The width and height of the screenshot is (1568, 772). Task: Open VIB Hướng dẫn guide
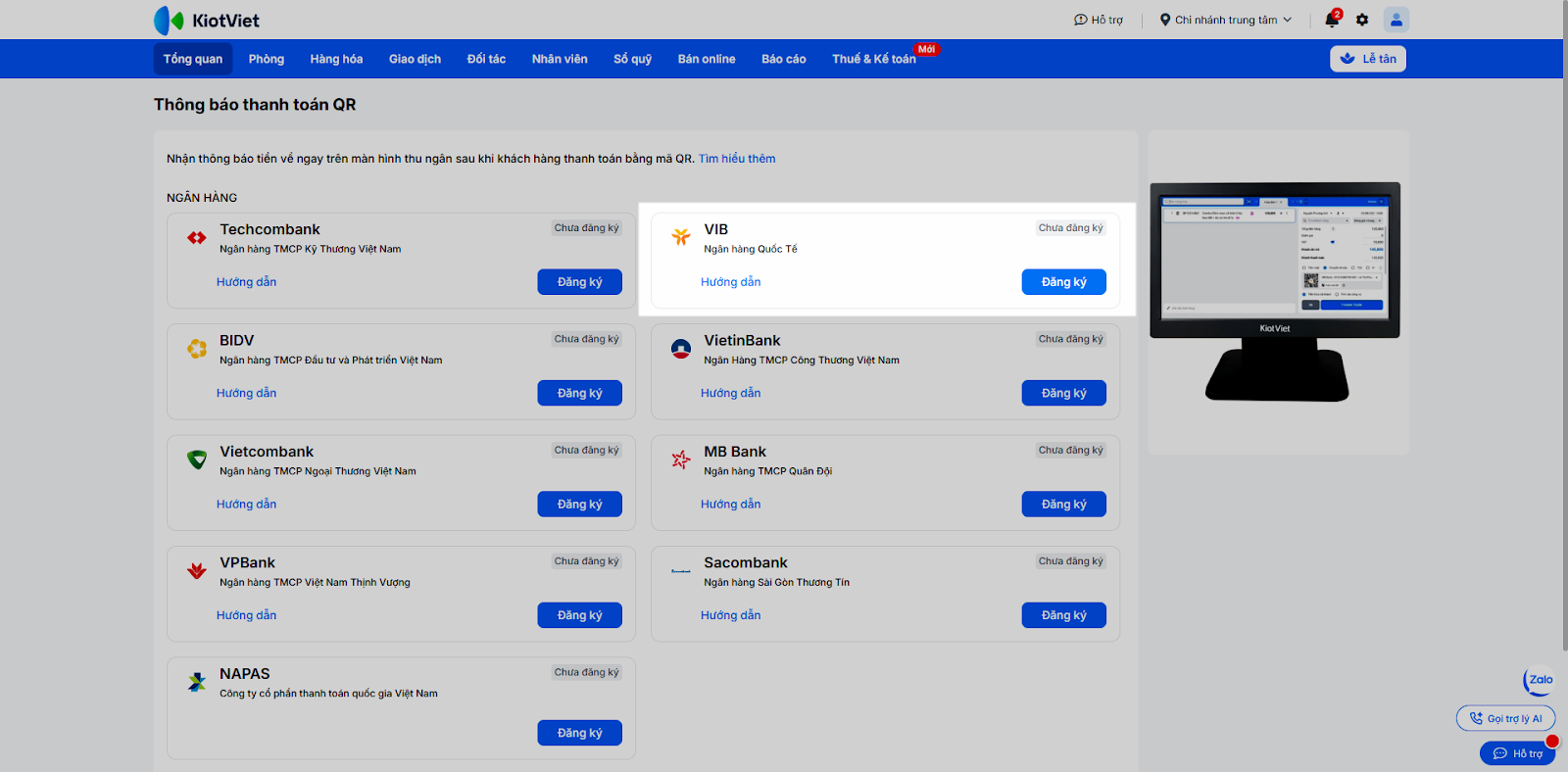(731, 282)
